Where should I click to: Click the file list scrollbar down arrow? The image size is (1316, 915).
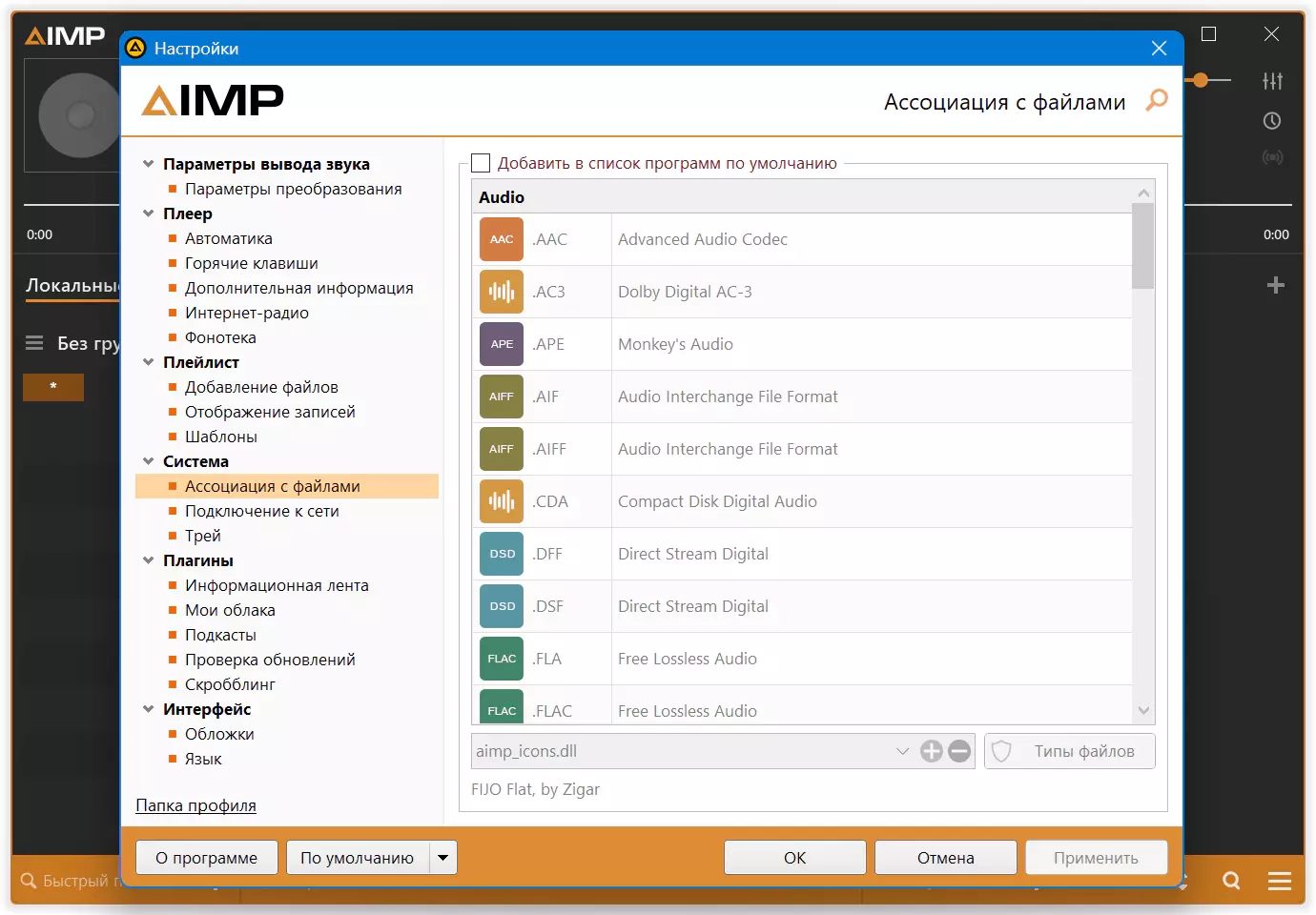point(1143,711)
